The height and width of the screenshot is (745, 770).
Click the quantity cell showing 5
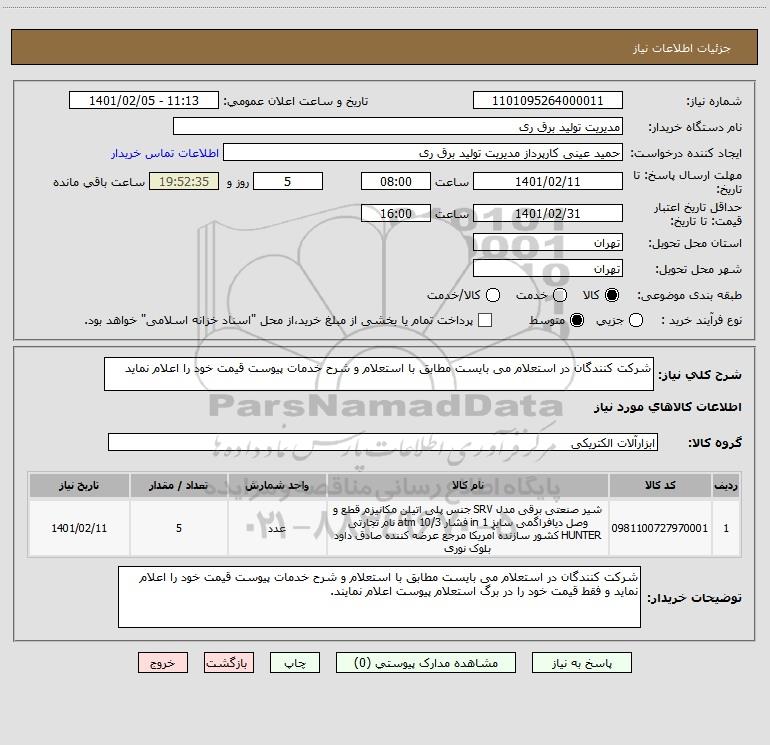point(179,528)
